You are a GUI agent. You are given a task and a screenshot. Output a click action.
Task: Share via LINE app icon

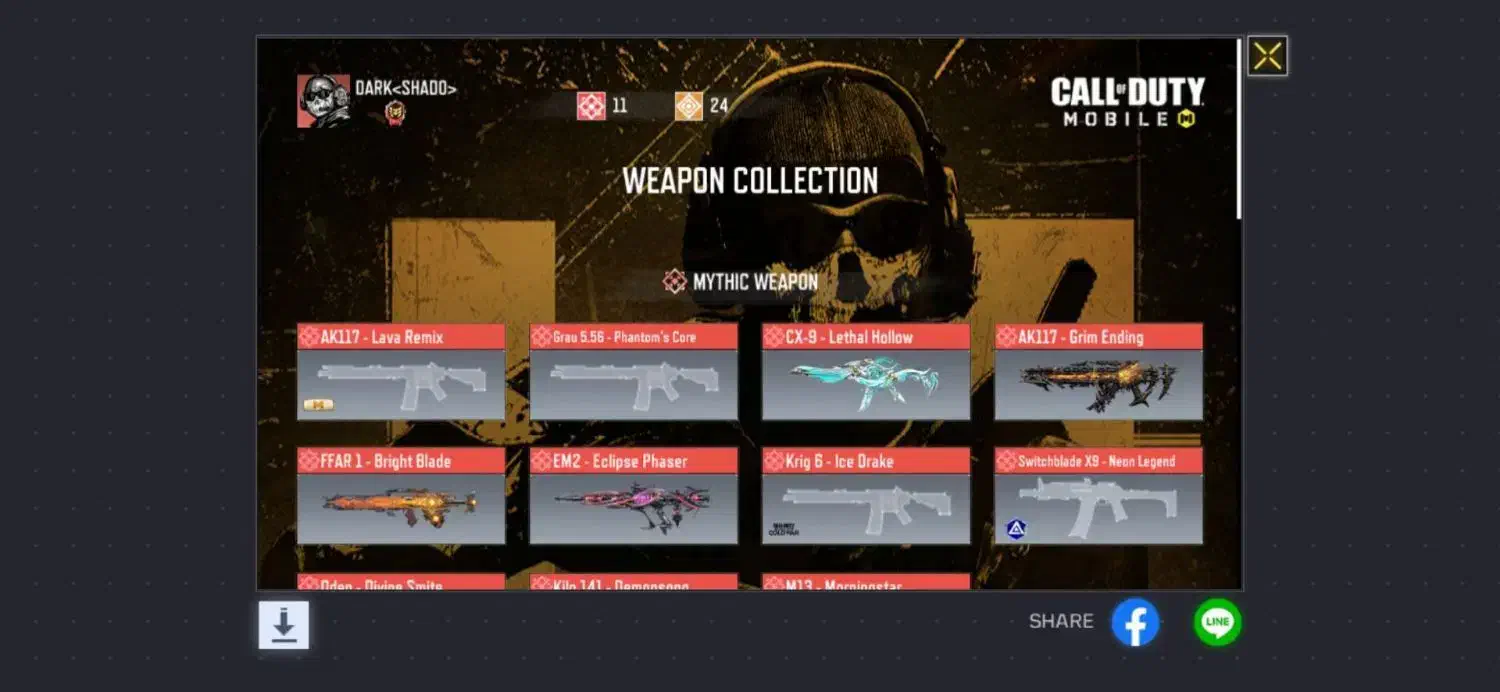[1217, 622]
